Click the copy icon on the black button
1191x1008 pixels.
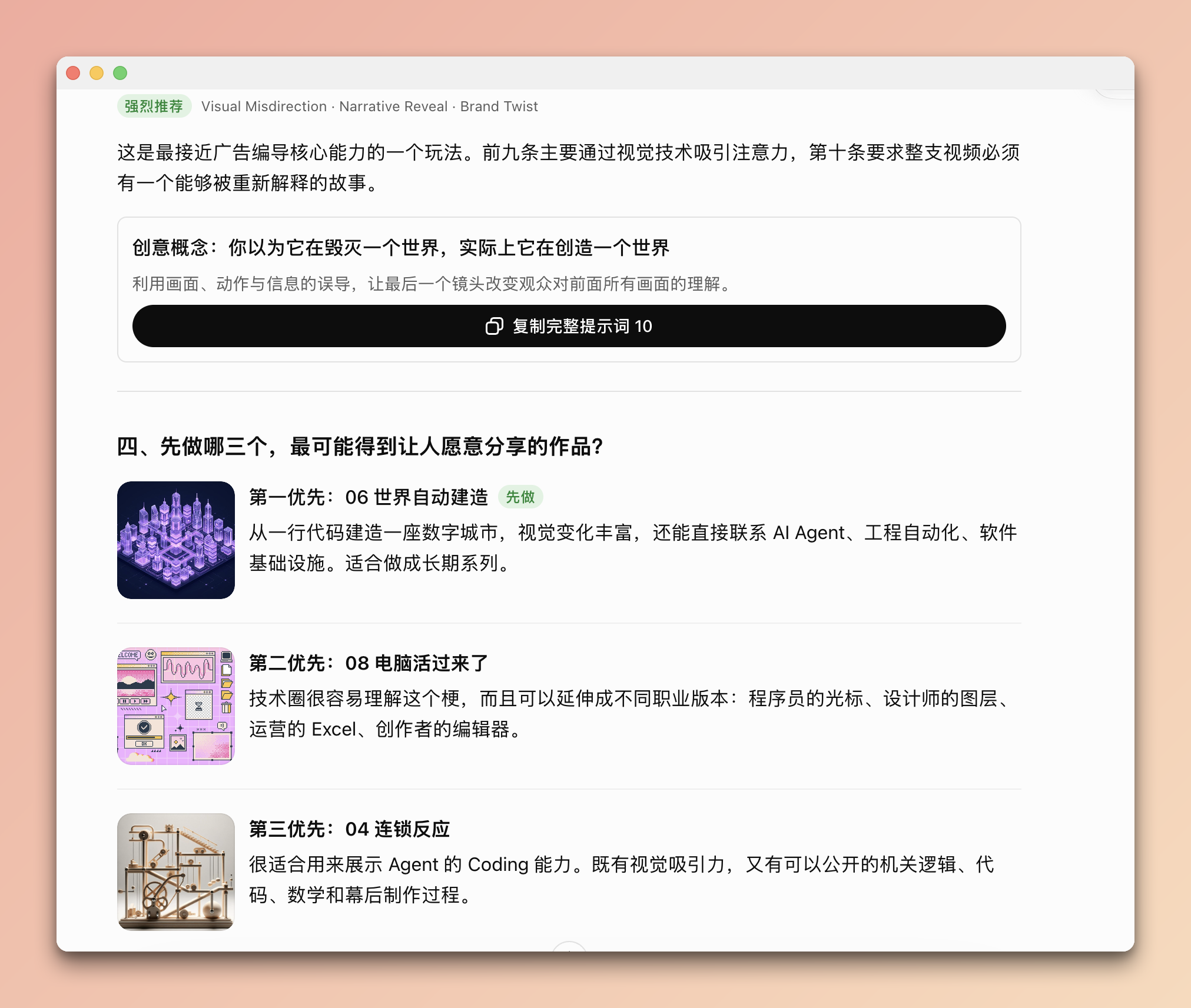[x=494, y=326]
